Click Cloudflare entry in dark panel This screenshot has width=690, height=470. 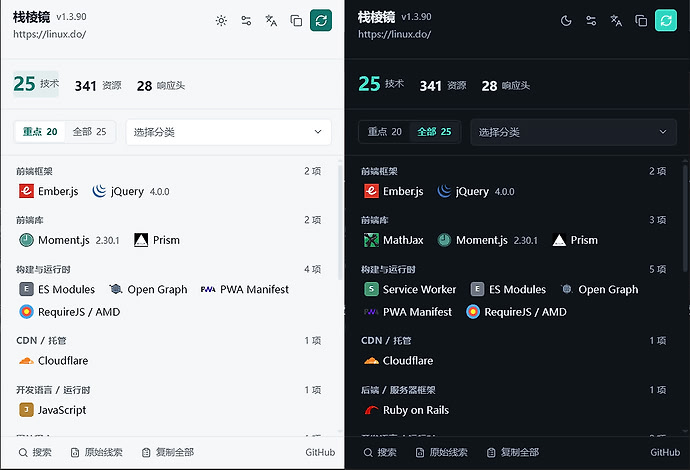coord(399,361)
